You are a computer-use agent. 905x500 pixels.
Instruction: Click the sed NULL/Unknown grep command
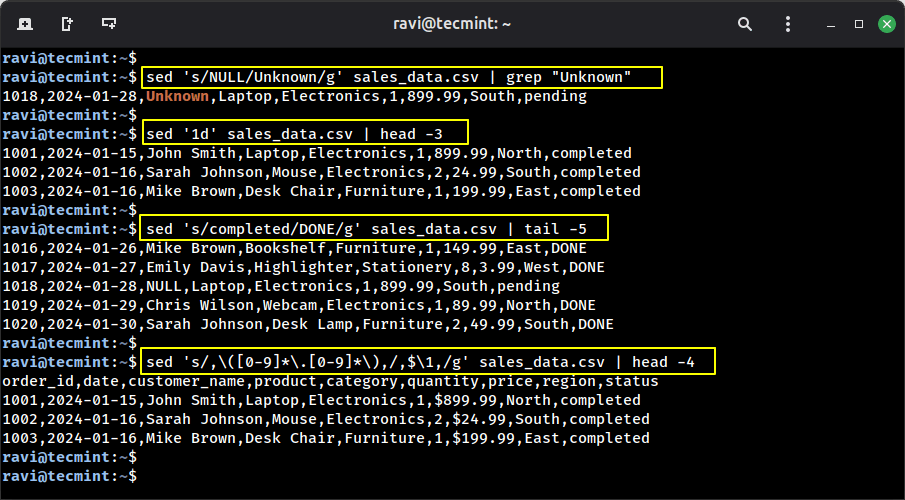click(400, 78)
